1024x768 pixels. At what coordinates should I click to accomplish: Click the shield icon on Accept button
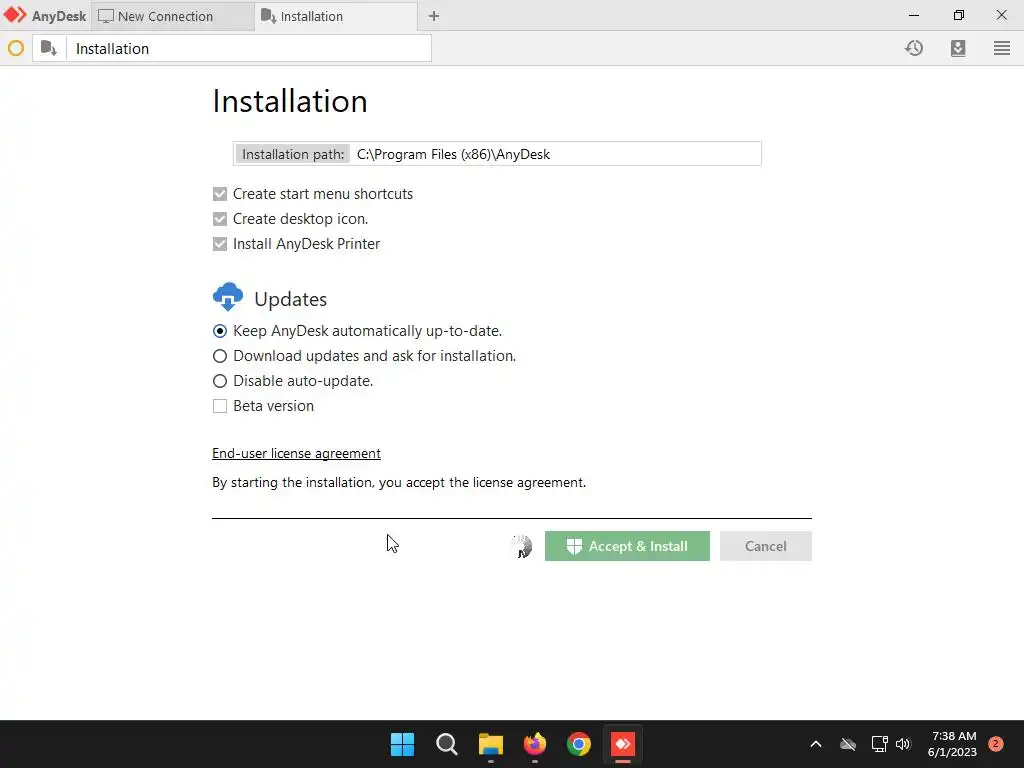pos(574,547)
